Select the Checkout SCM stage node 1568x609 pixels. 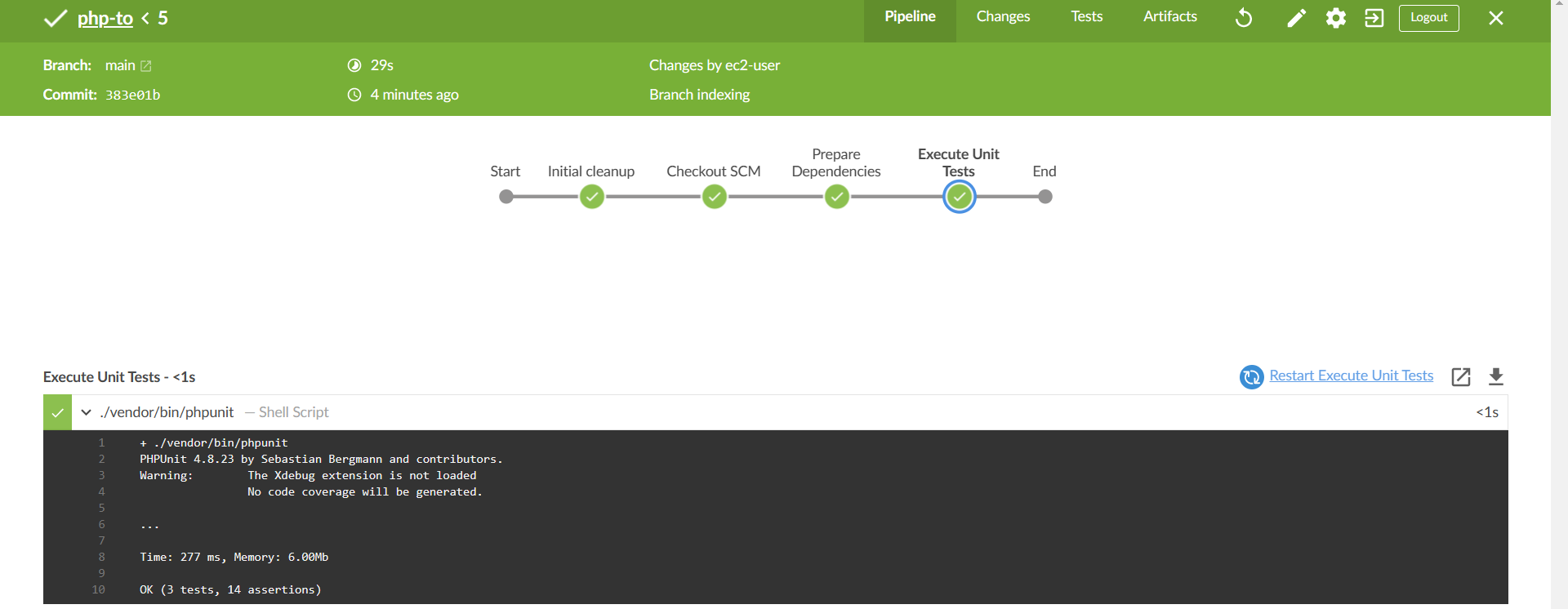coord(715,197)
